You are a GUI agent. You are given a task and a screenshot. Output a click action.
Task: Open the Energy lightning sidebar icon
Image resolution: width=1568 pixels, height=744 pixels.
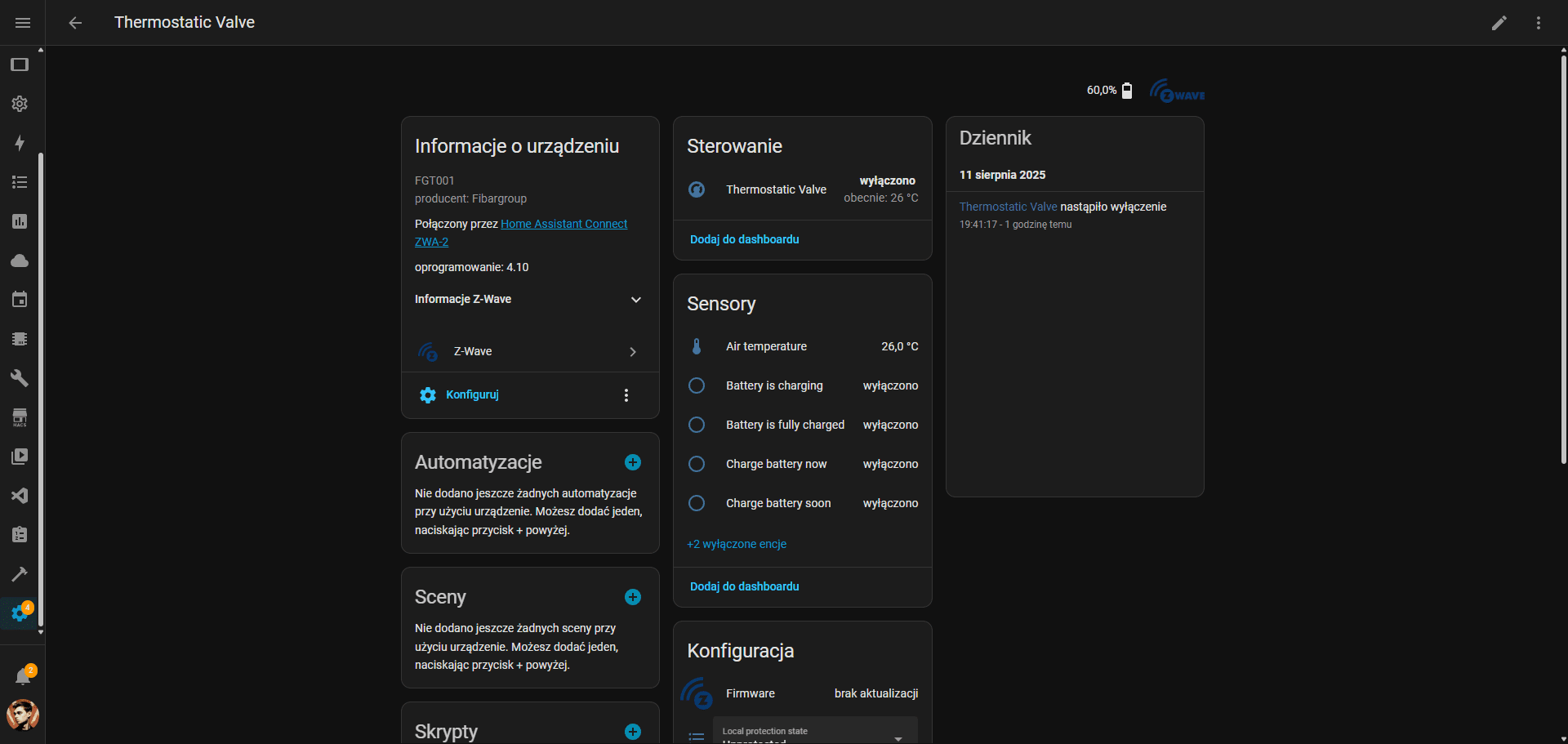(20, 143)
